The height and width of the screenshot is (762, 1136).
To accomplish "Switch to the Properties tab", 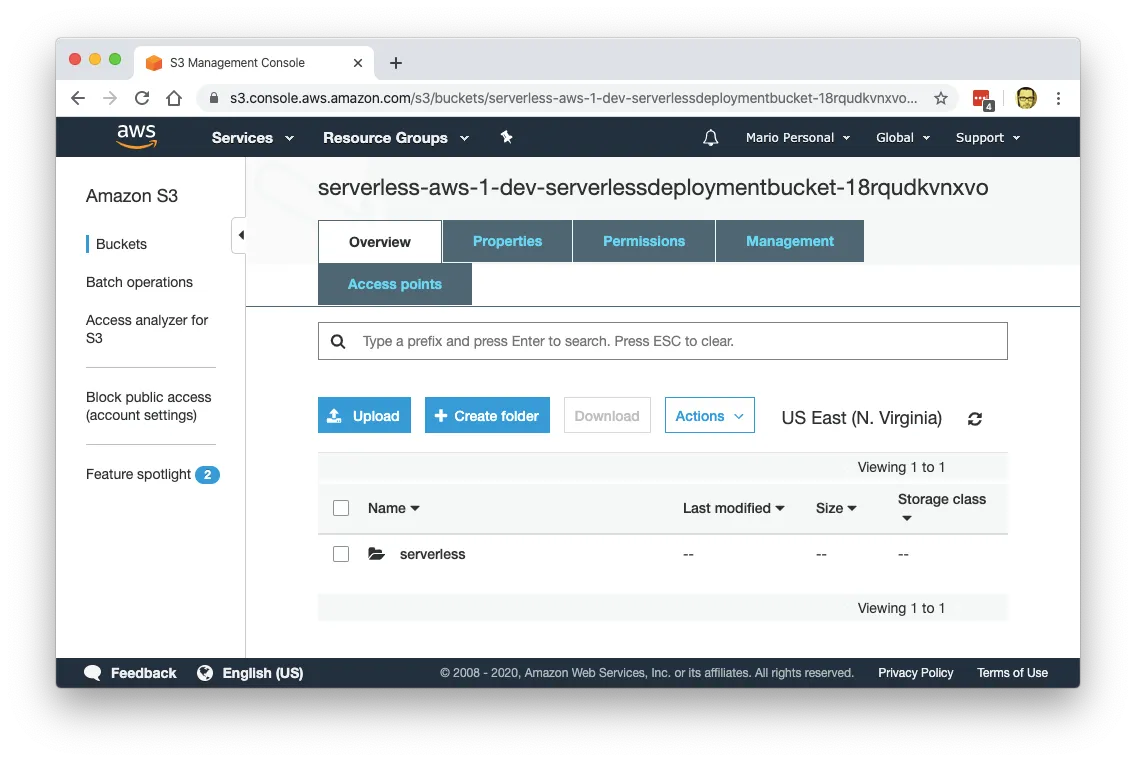I will (x=507, y=241).
